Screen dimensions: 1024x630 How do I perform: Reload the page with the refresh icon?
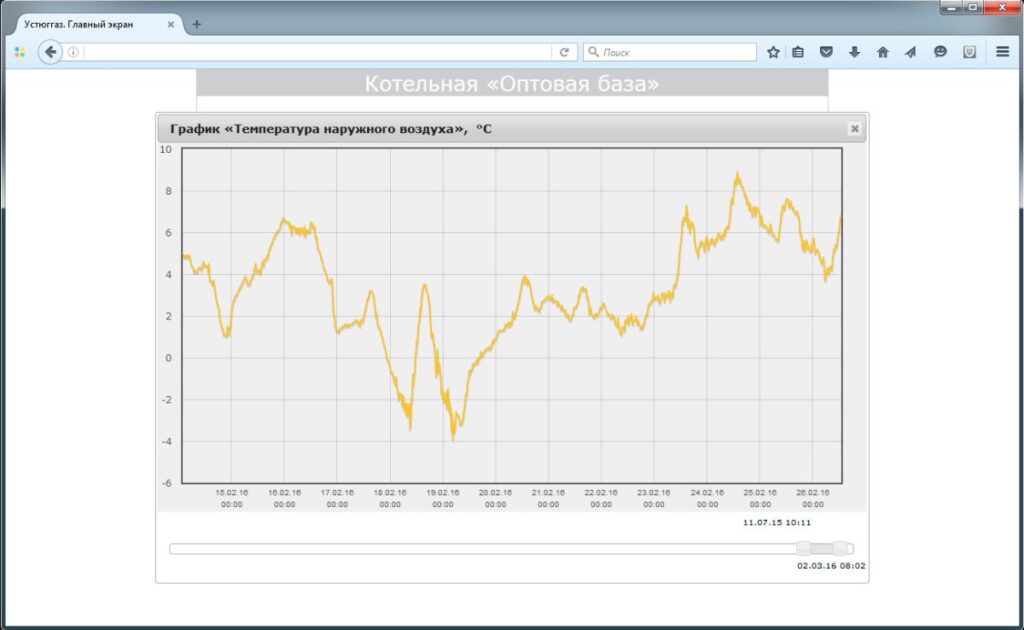(564, 52)
